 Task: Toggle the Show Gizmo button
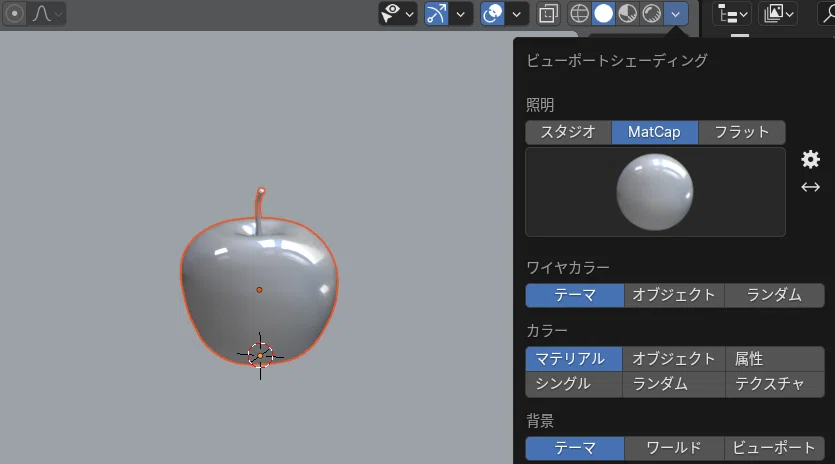tap(436, 14)
